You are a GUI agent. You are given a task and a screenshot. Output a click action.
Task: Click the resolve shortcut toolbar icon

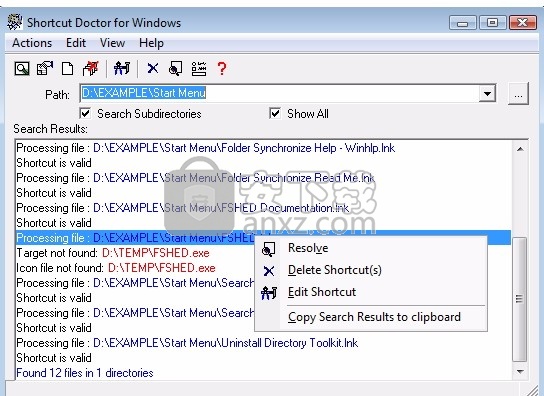coord(175,68)
